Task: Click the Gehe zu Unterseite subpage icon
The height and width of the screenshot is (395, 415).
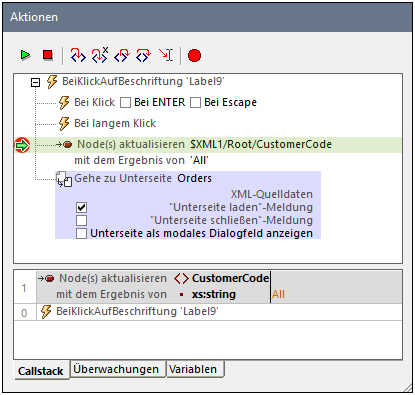Action: 64,179
